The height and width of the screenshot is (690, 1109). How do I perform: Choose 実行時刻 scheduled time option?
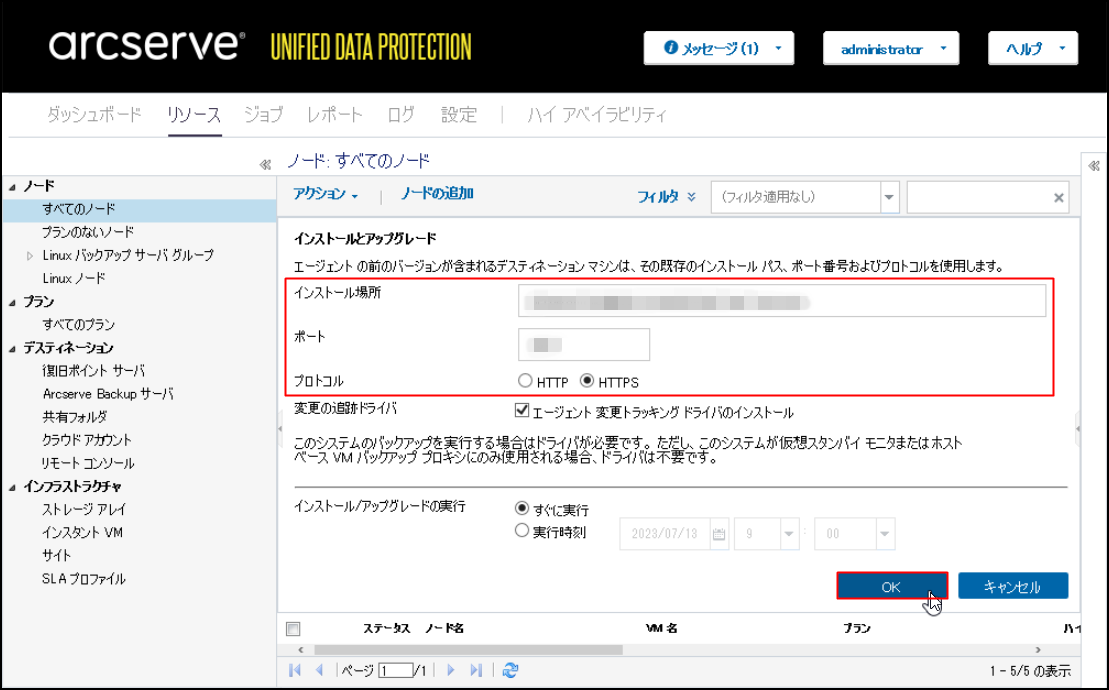pos(522,530)
